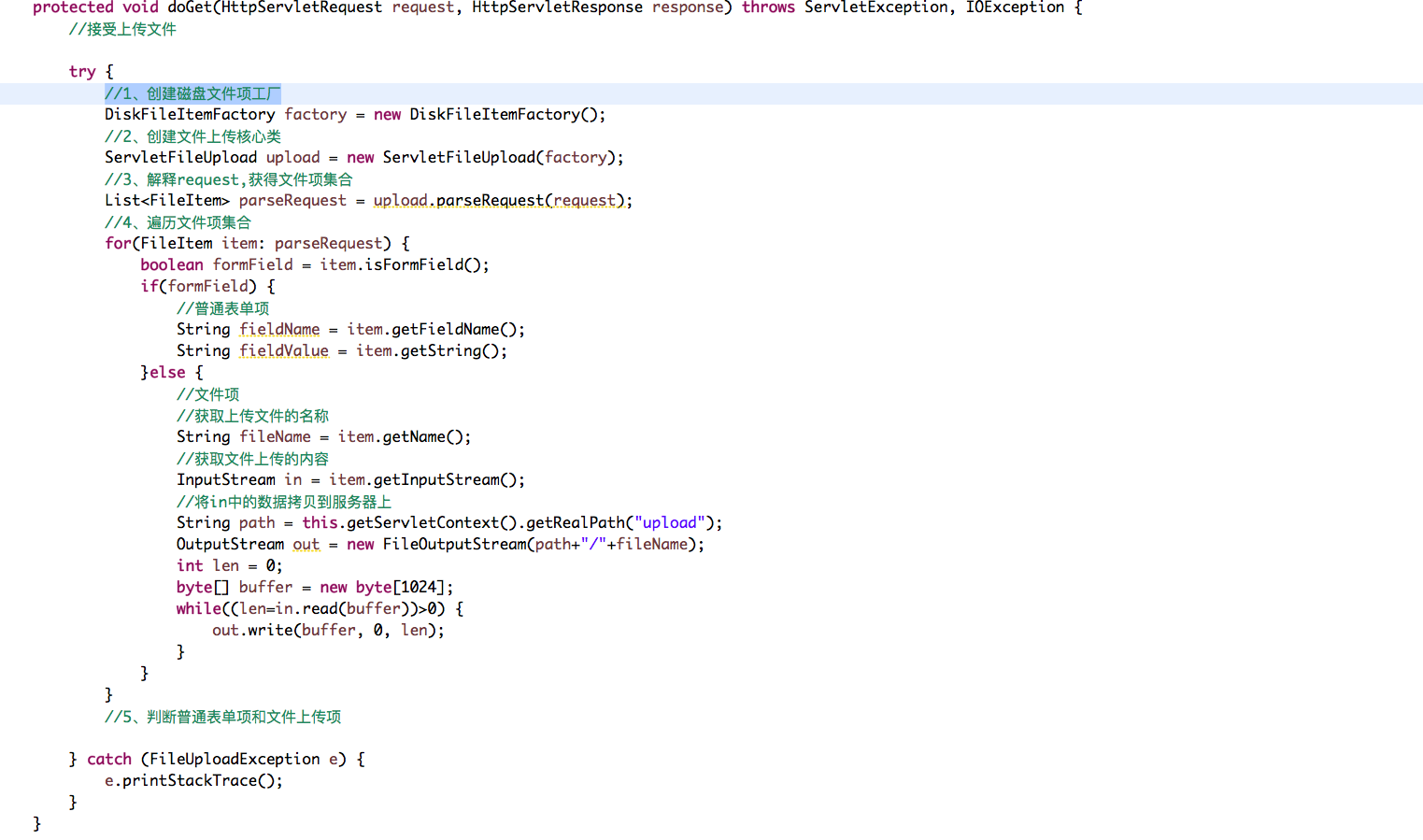
Task: Click 'ServletFileUpload upload' declaration
Action: click(212, 157)
